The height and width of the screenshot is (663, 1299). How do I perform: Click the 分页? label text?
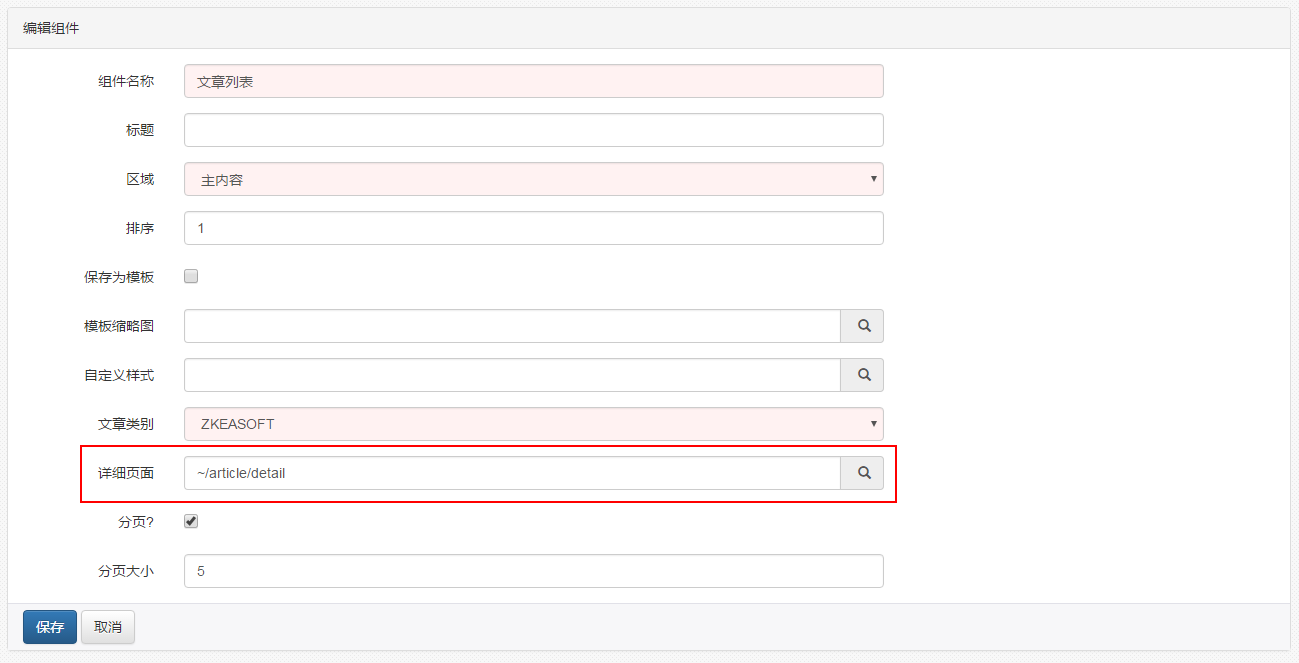pos(135,522)
